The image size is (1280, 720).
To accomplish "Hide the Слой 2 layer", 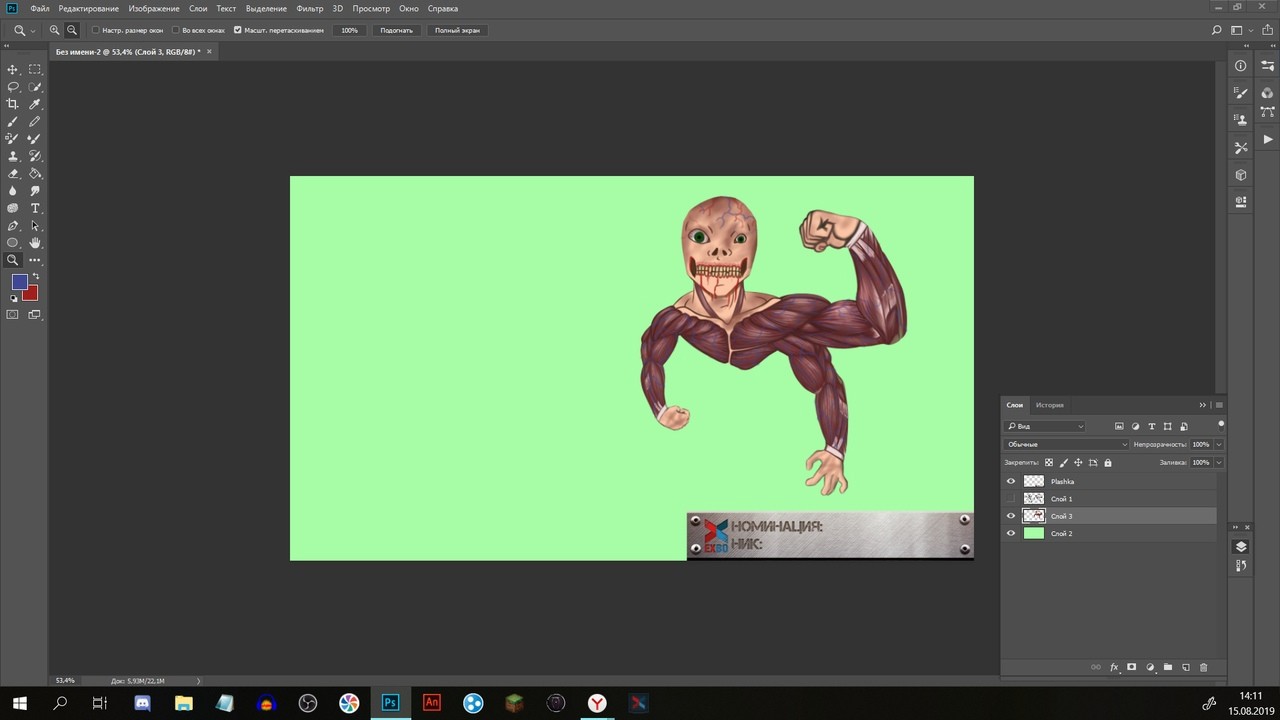I will tap(1011, 533).
